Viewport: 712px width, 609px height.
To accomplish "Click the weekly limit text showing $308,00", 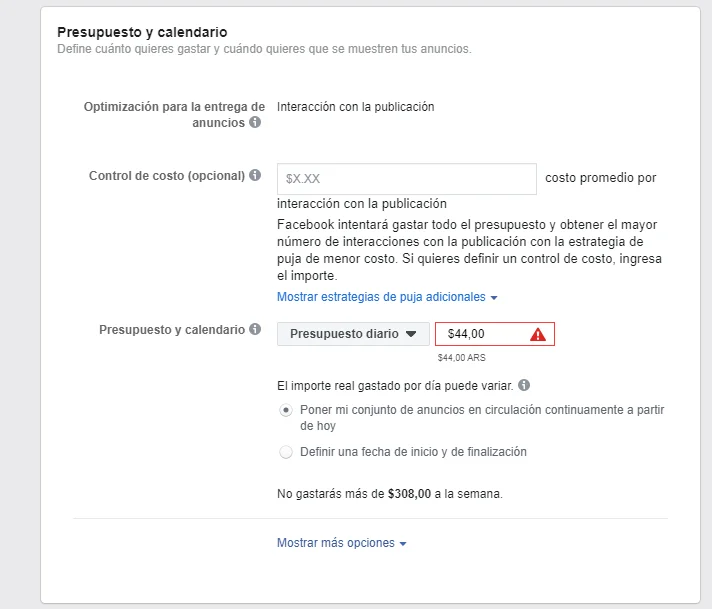I will click(x=389, y=493).
